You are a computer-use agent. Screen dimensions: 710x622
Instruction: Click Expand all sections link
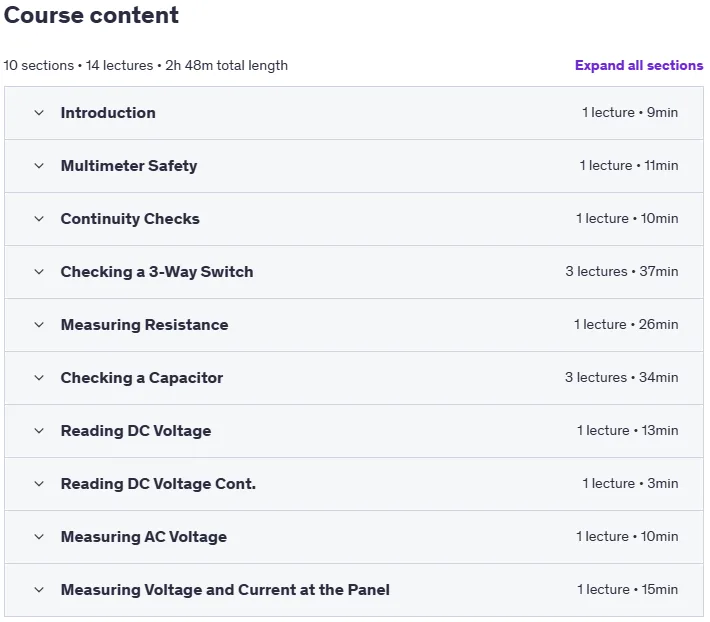coord(639,65)
